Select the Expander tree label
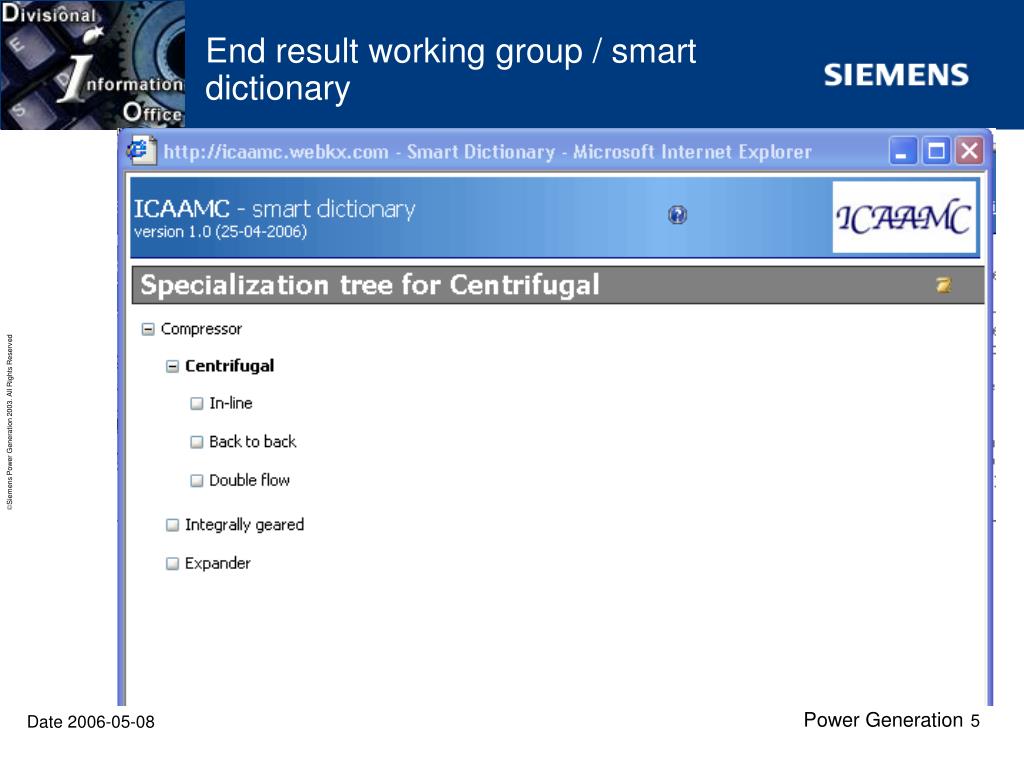 217,563
